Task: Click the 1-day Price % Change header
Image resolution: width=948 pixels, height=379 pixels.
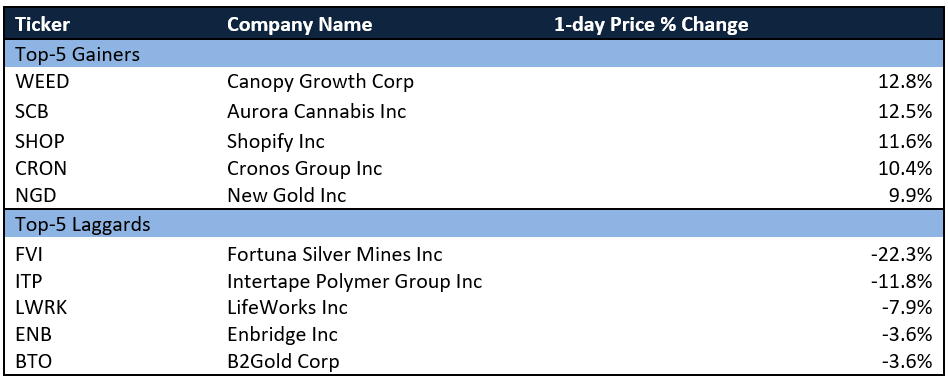Action: (651, 25)
